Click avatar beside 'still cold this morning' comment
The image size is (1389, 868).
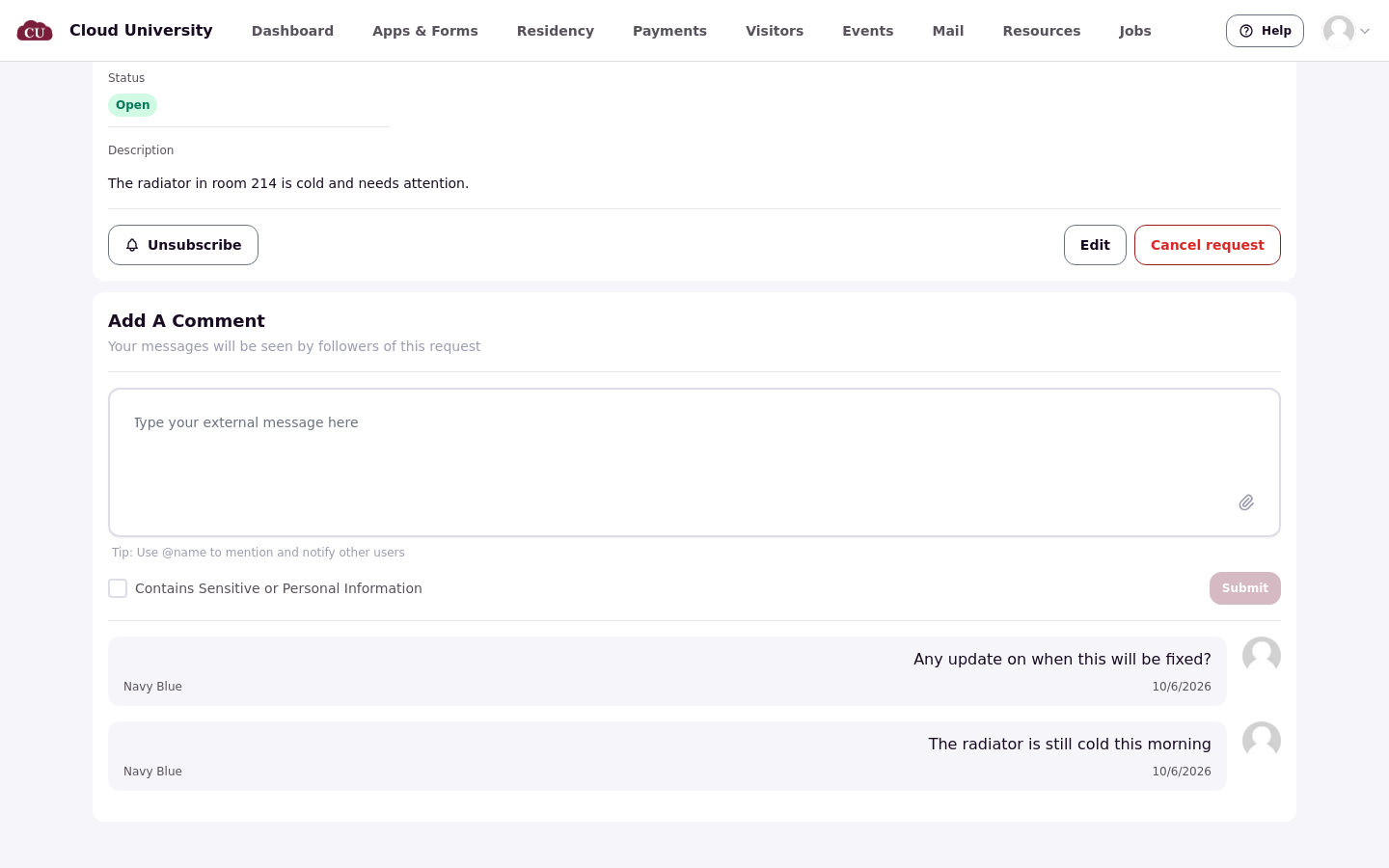(x=1262, y=741)
